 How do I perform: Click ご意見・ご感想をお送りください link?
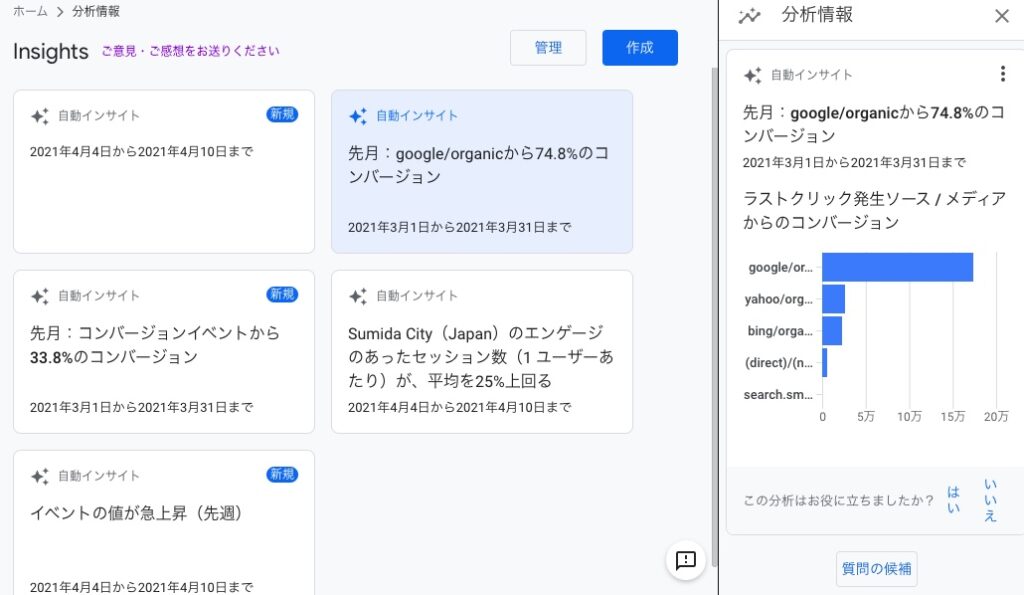(190, 51)
